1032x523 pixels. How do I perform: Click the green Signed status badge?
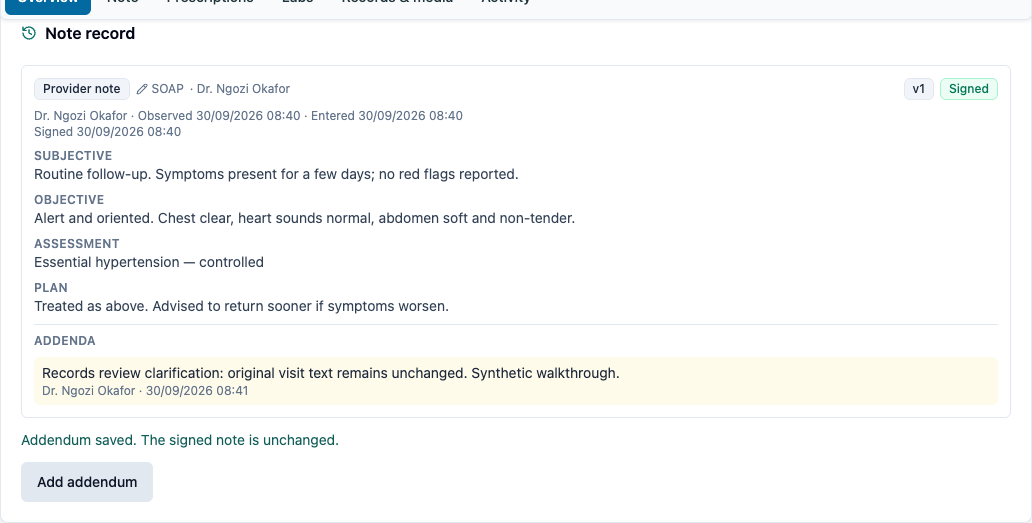coord(969,89)
